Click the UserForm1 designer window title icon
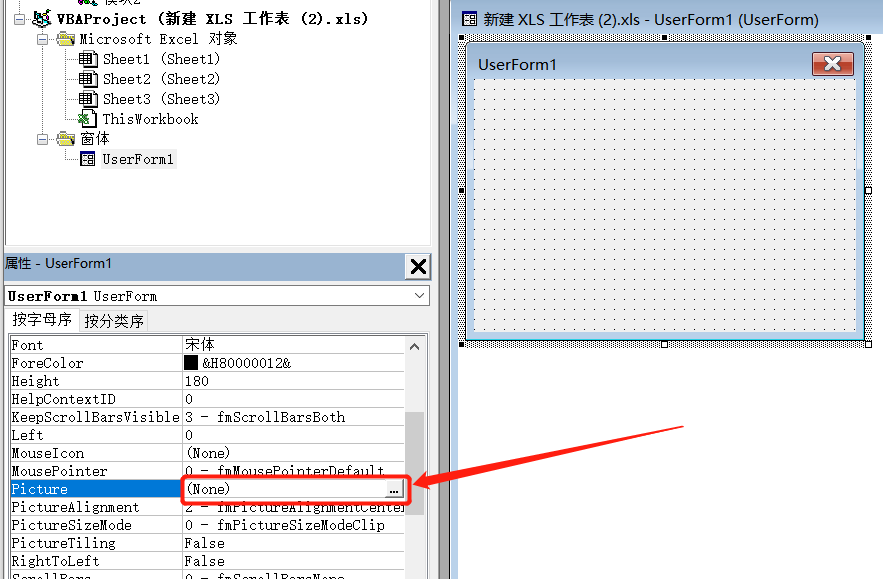The width and height of the screenshot is (883, 579). tap(469, 20)
